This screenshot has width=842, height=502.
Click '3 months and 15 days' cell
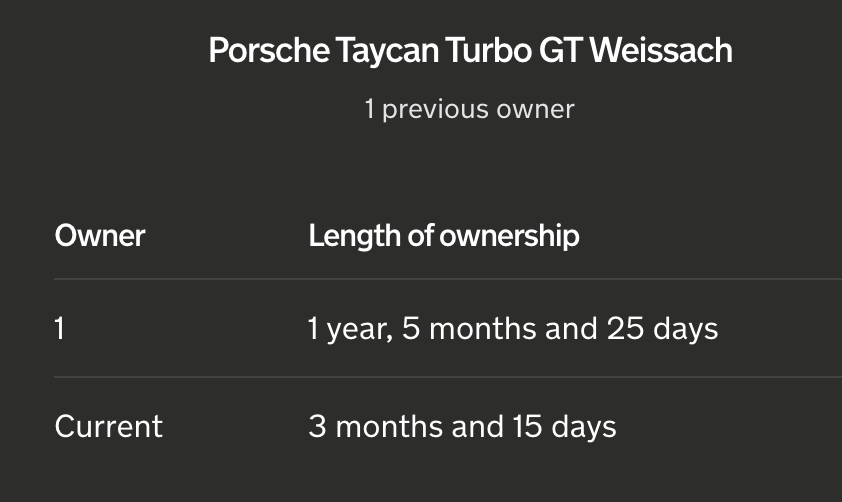tap(462, 427)
